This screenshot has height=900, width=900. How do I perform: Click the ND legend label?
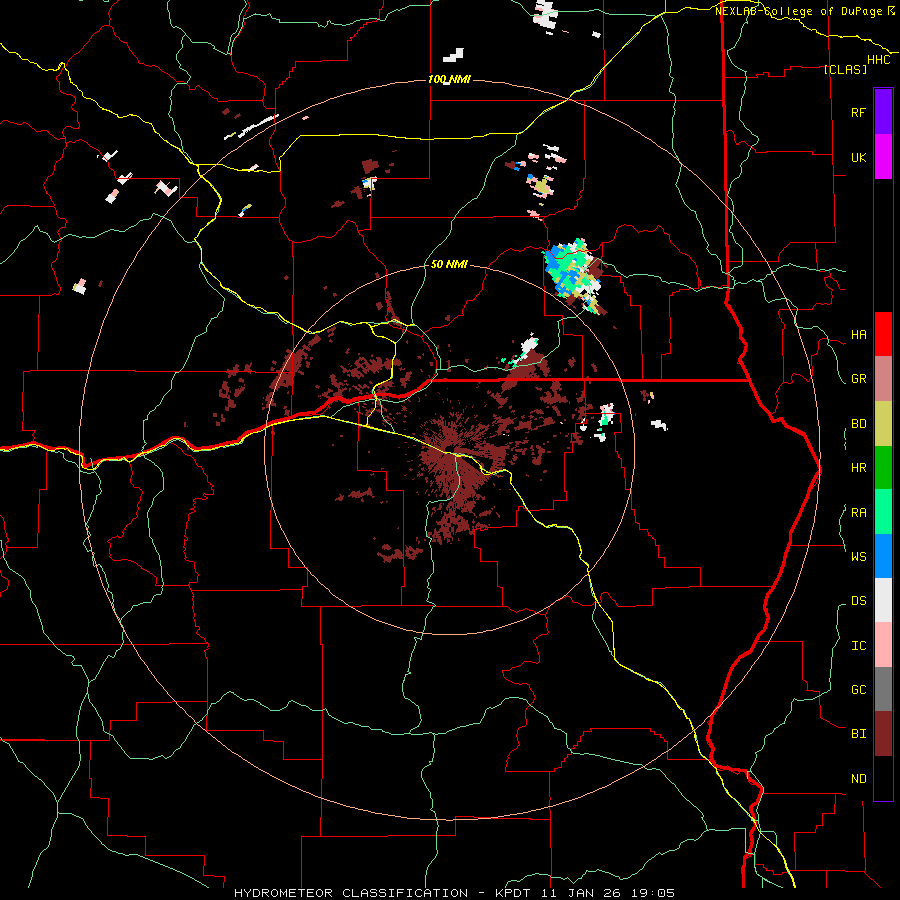[858, 779]
